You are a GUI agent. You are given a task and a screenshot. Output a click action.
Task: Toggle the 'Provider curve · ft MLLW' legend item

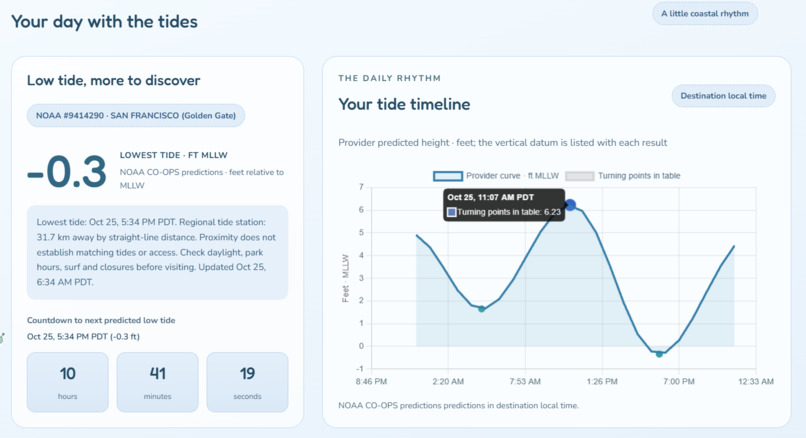tap(496, 176)
